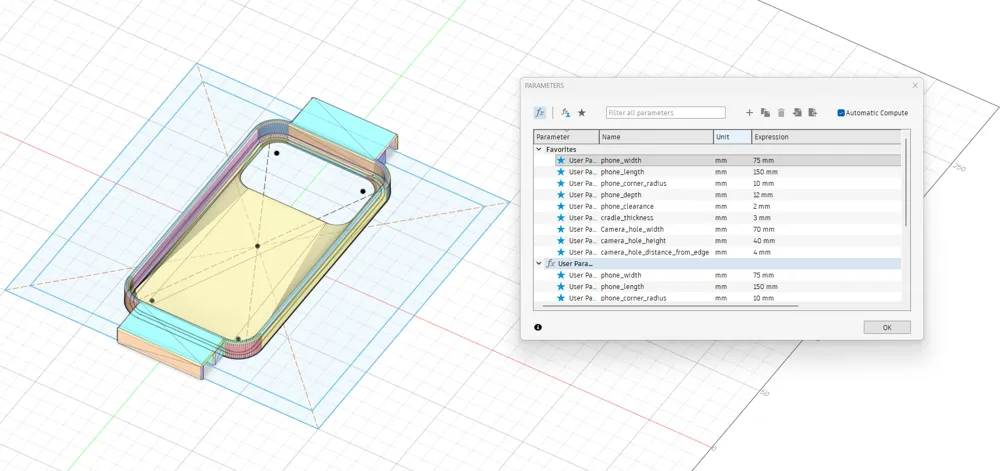The width and height of the screenshot is (1000, 471).
Task: Toggle the favorite star for phone_clearance
Action: (x=561, y=207)
